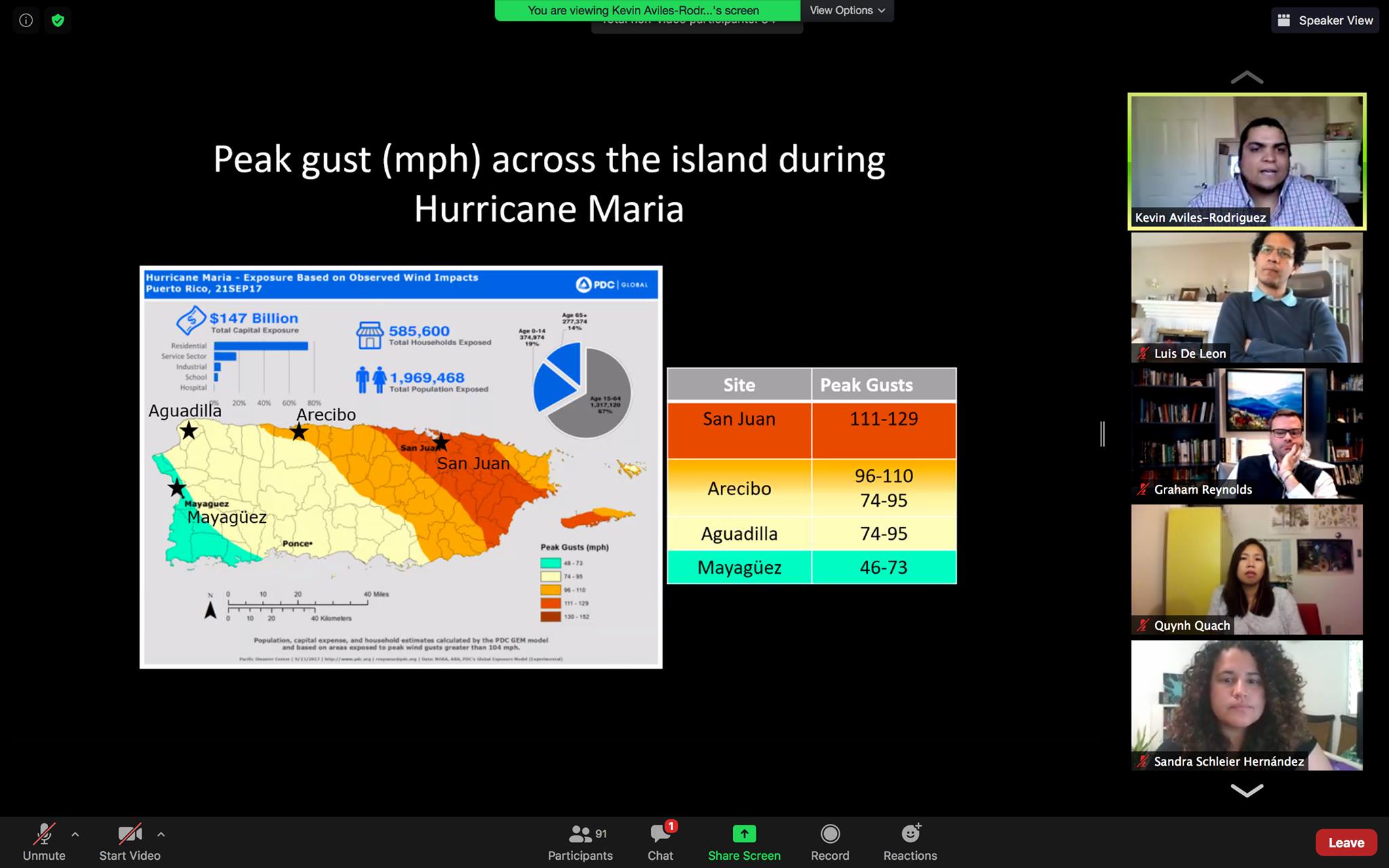Click the 'San Juan' table cell

(x=739, y=430)
